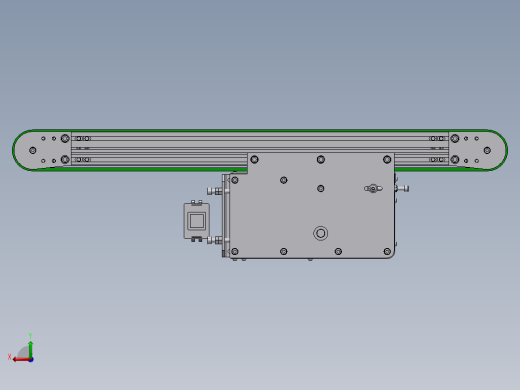Viewport: 520px width, 390px height.
Task: Select the bolt protruding from the drive housing's right side
Action: (x=402, y=189)
